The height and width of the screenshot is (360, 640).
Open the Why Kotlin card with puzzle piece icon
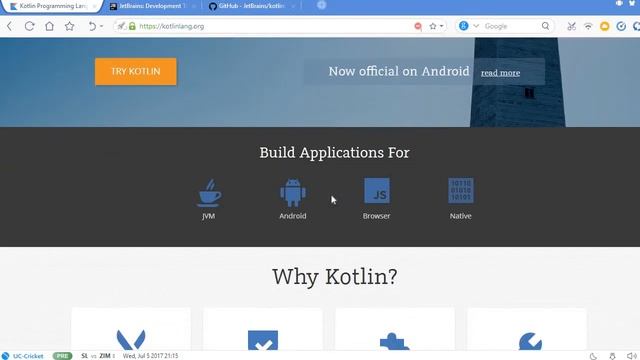pos(395,329)
